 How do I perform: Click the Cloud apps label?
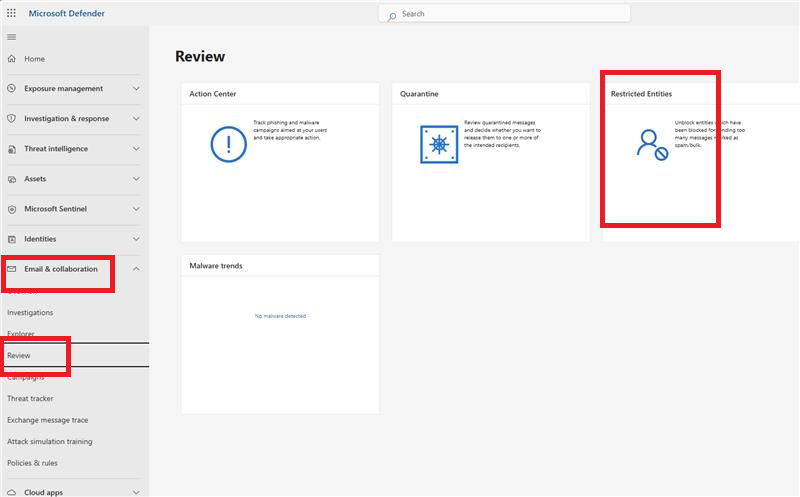coord(43,492)
